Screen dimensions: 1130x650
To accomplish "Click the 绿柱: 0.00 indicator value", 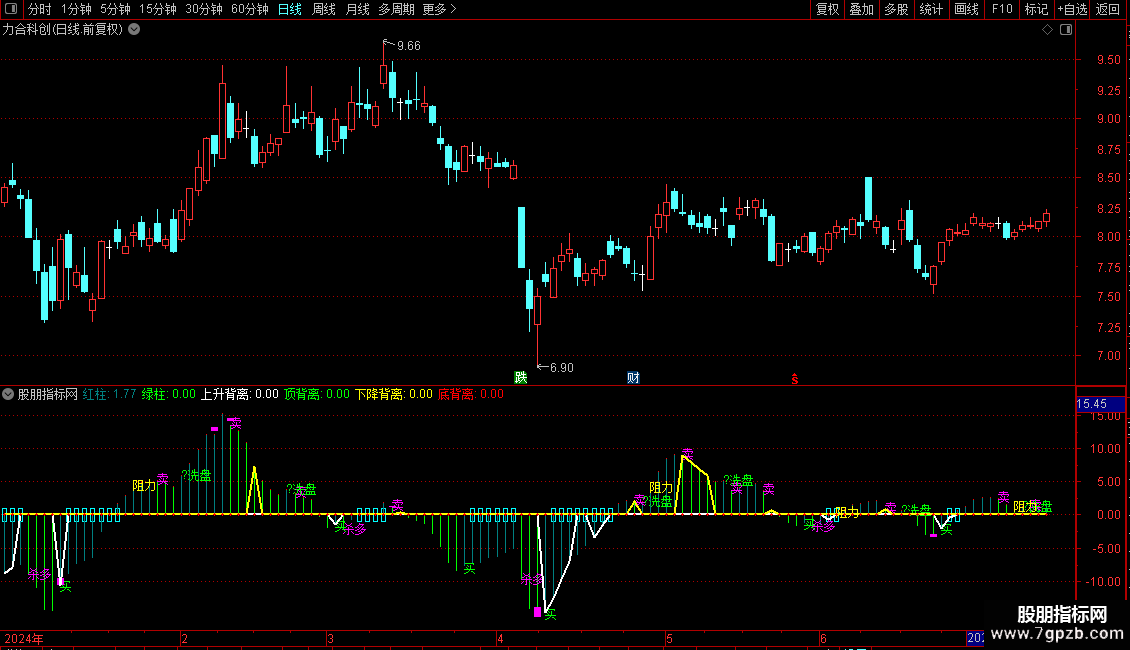I will point(168,394).
